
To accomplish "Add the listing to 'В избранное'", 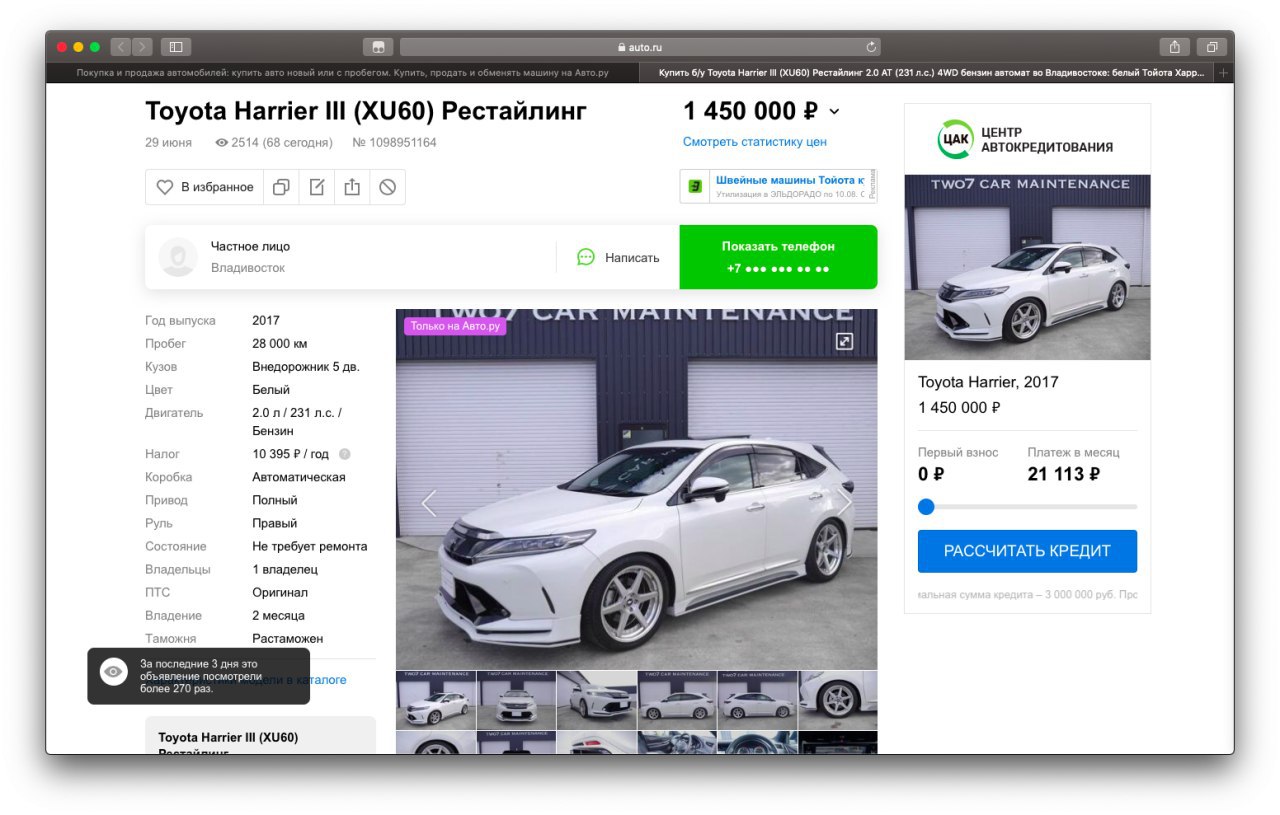I will click(205, 187).
